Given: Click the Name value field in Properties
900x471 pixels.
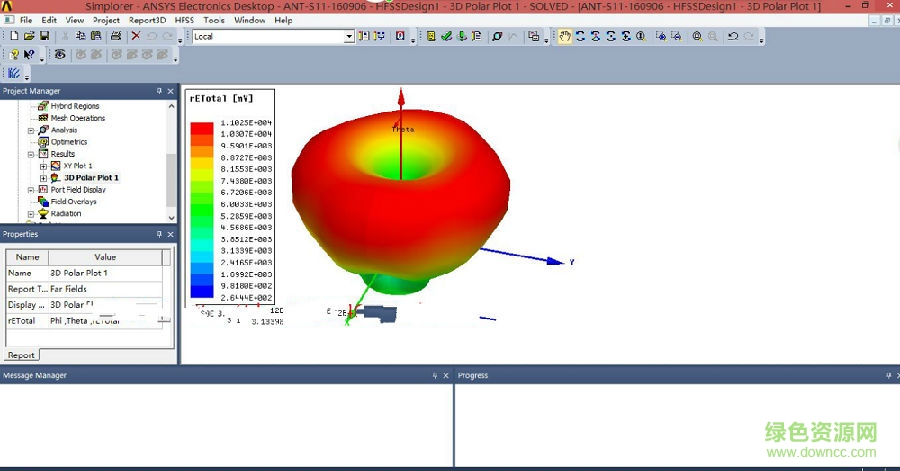Looking at the screenshot, I should pos(103,273).
